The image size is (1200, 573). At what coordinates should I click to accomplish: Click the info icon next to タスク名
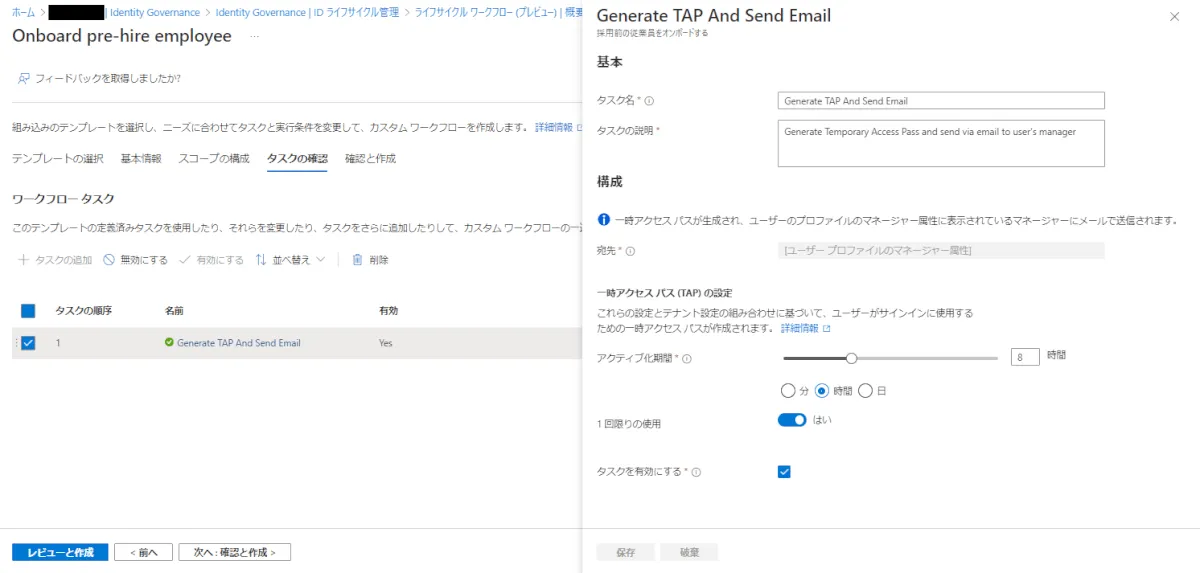pos(649,101)
